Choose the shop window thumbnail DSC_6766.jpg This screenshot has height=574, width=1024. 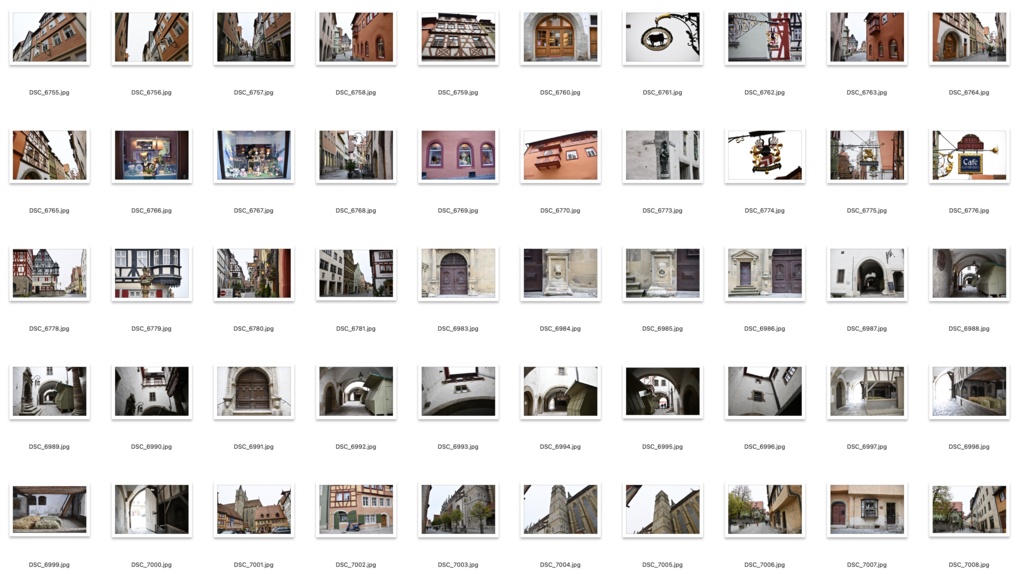tap(152, 155)
